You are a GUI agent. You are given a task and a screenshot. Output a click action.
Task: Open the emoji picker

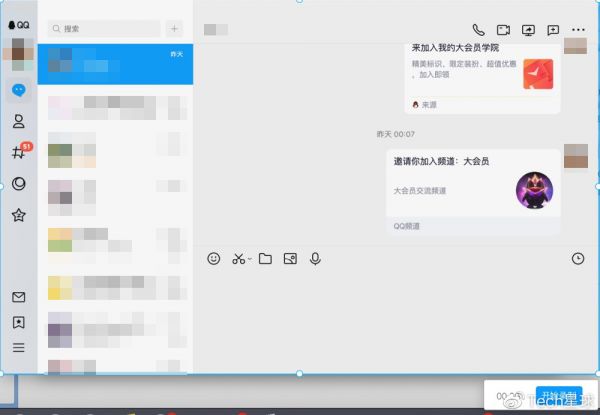coord(213,259)
